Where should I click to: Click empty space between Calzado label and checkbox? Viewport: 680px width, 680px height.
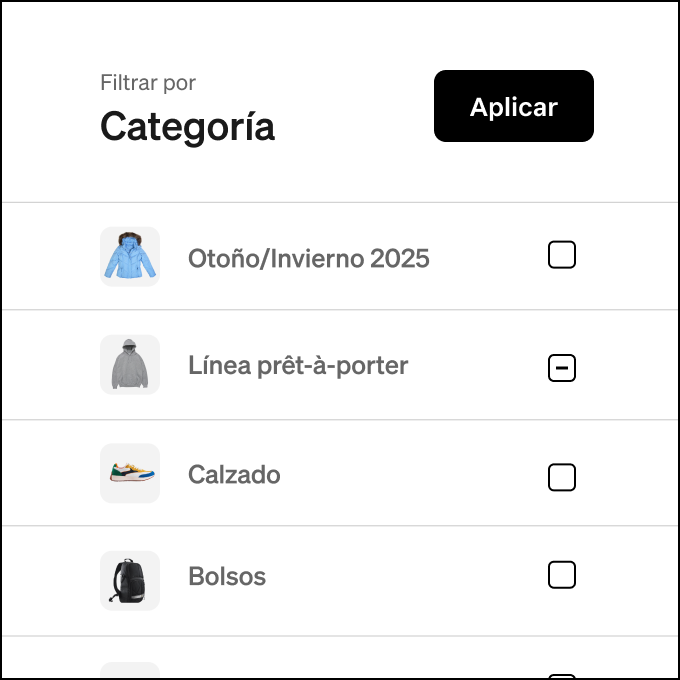point(414,474)
